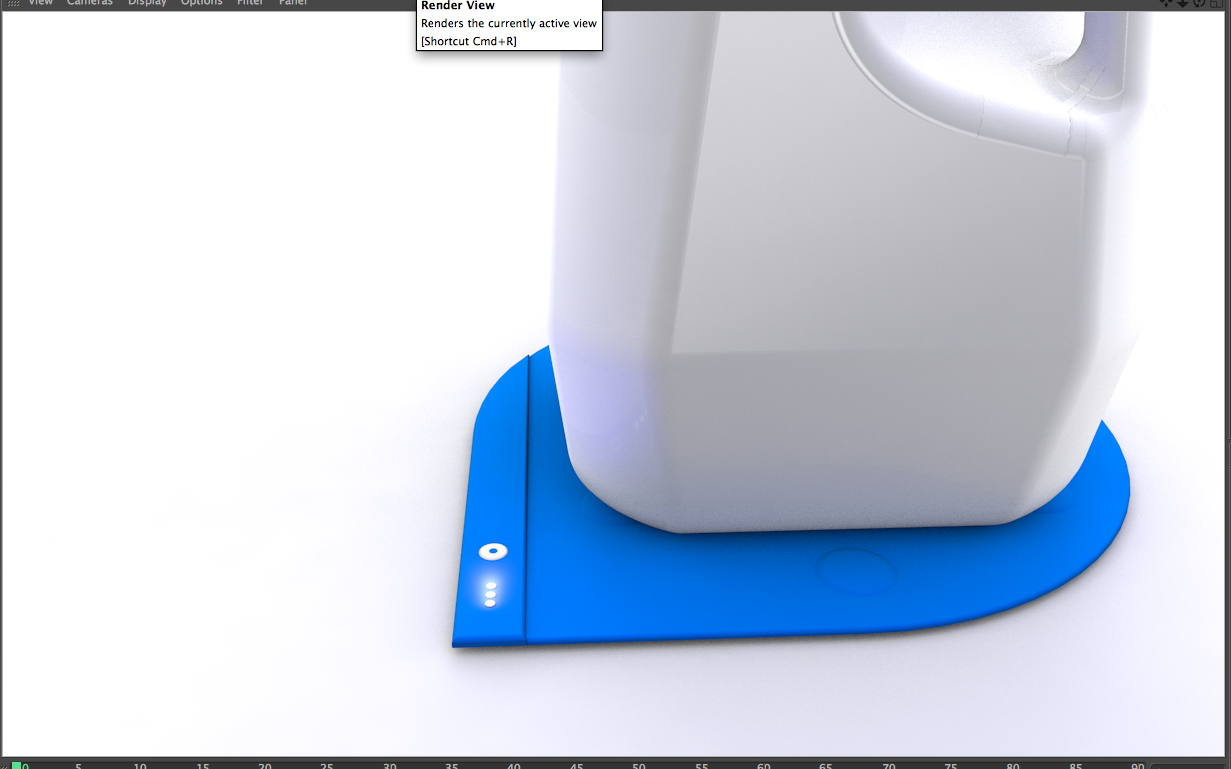The image size is (1231, 769).
Task: Toggle the active view maximize icon
Action: 1216,3
